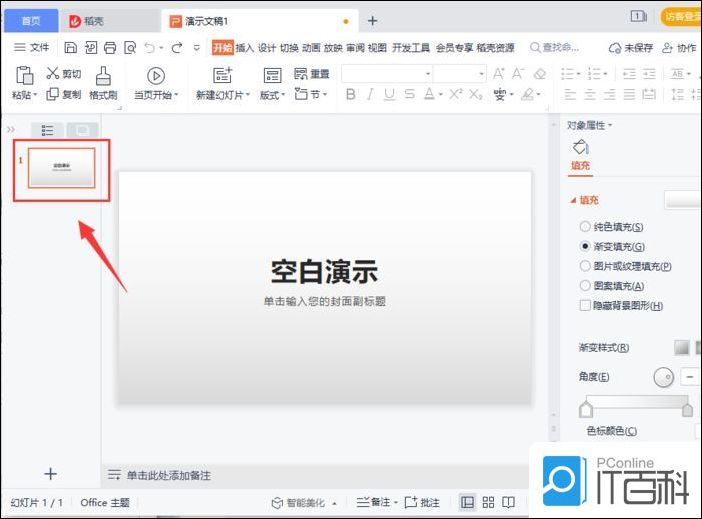Toggle Underline formatting
Viewport: 702px width, 519px height.
(x=390, y=94)
